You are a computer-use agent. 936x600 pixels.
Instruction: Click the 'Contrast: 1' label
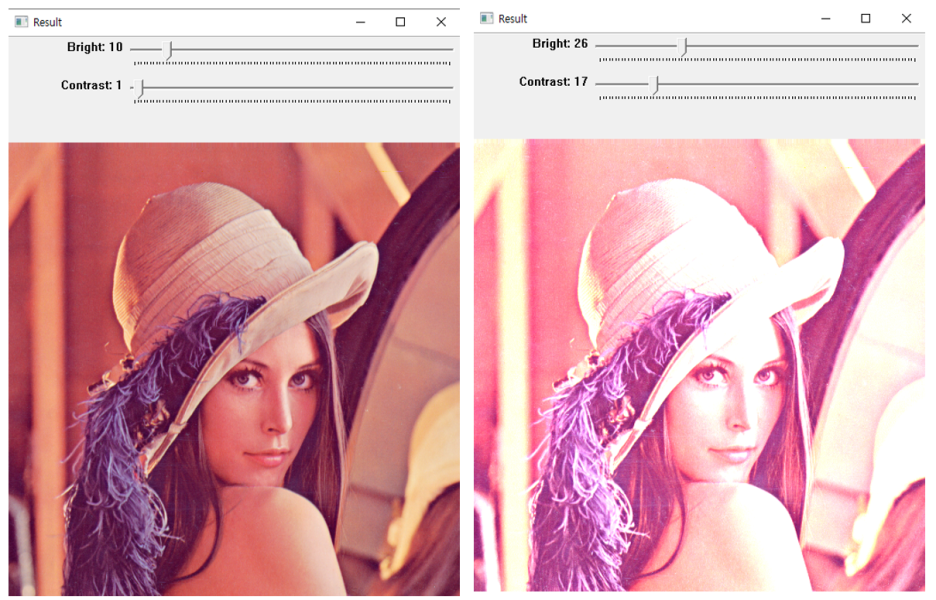tap(91, 85)
